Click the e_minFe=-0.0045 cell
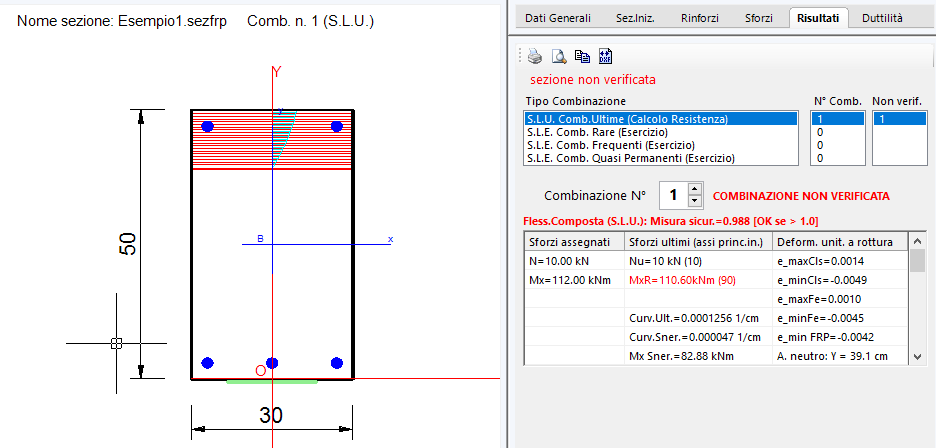 point(840,318)
